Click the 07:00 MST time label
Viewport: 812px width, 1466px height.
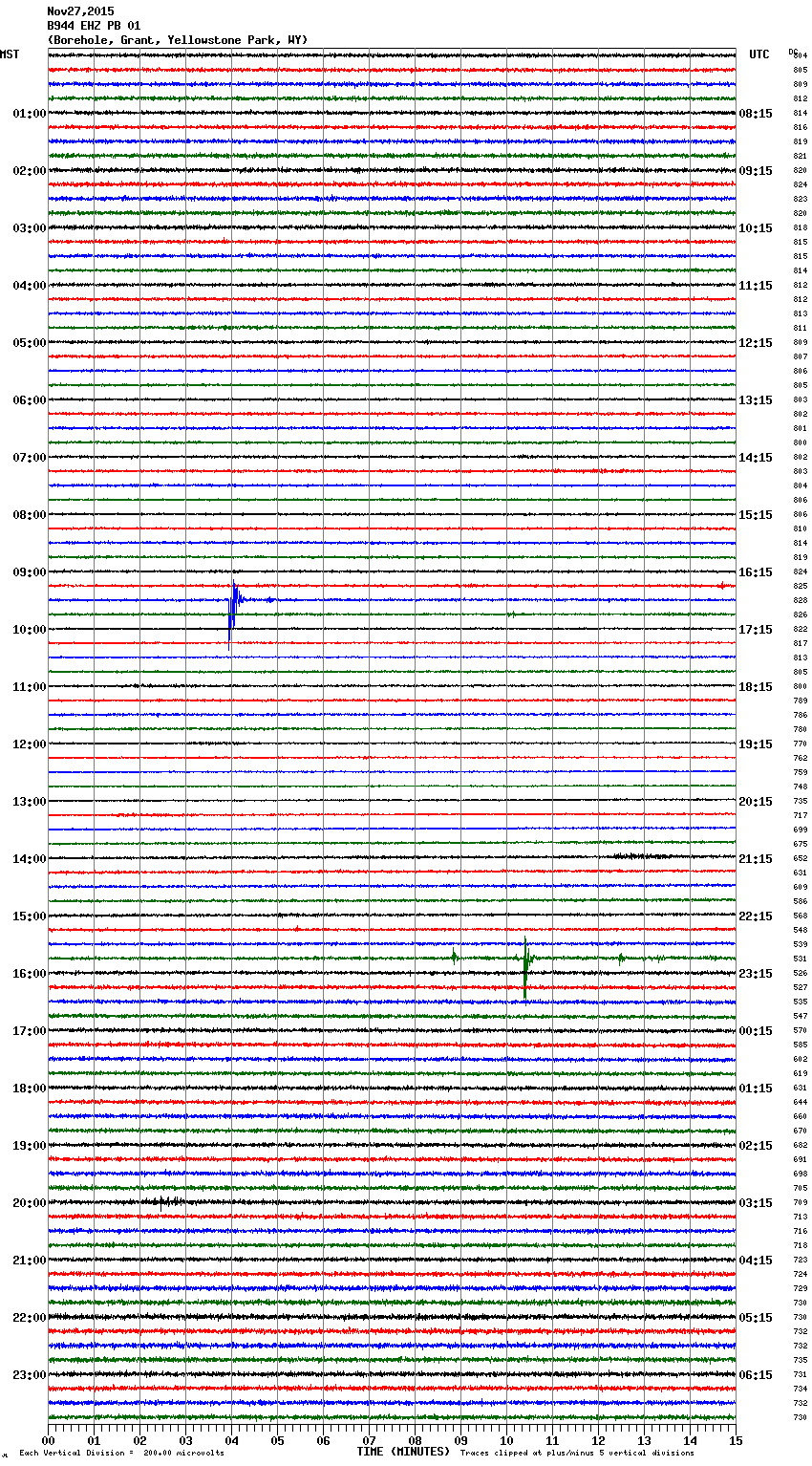[x=30, y=458]
